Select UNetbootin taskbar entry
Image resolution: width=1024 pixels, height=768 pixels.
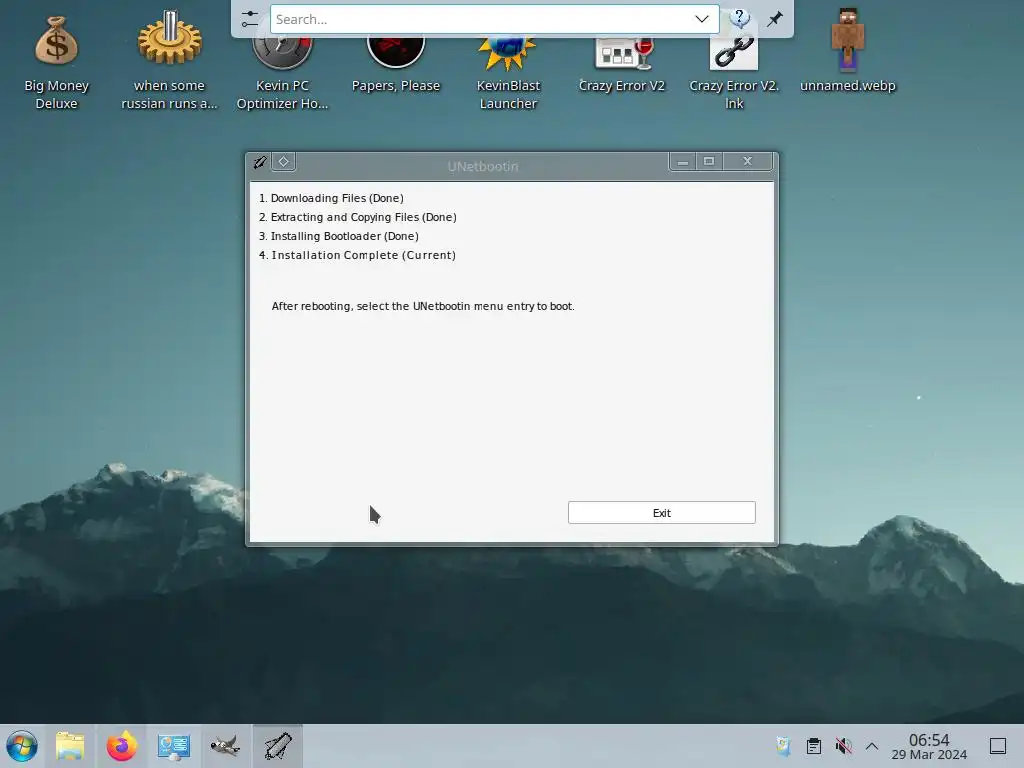pyautogui.click(x=278, y=746)
